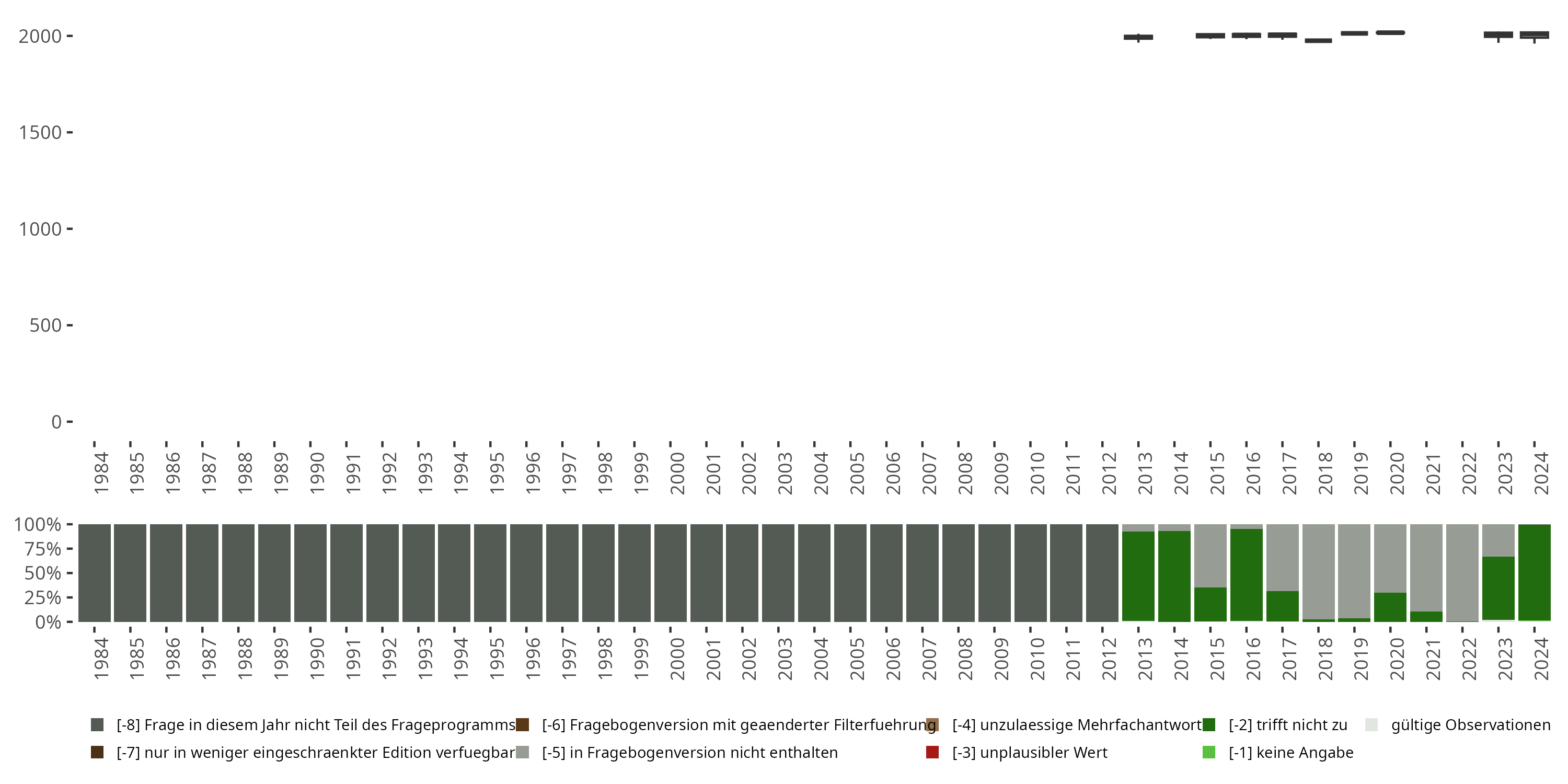Click the [-1] light green legend swatch

(1209, 752)
